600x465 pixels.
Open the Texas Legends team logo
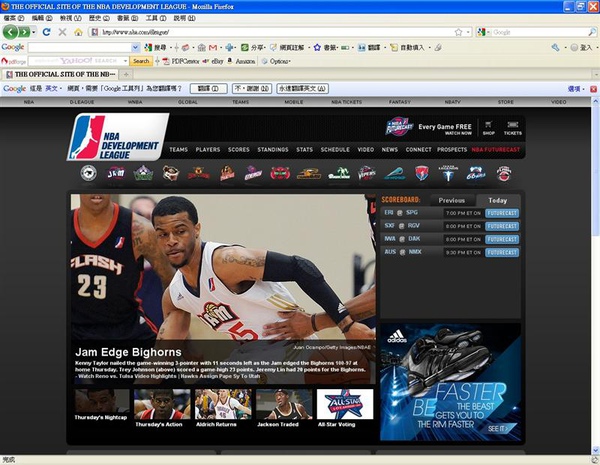coord(448,173)
